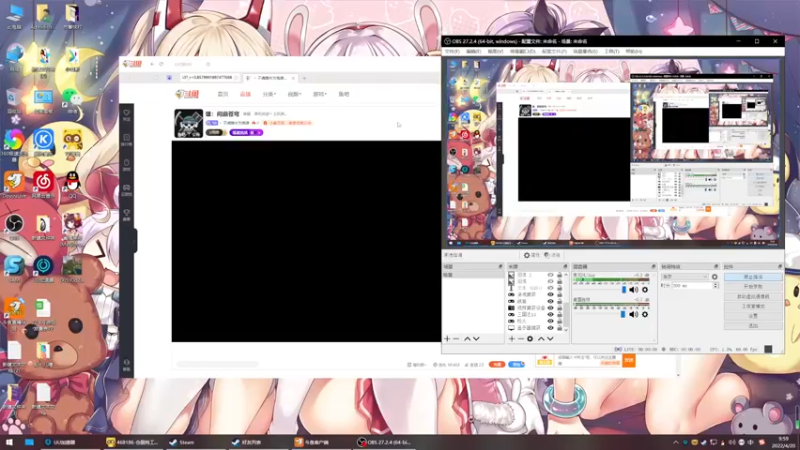Pop out the Sources dock panel

565,266
